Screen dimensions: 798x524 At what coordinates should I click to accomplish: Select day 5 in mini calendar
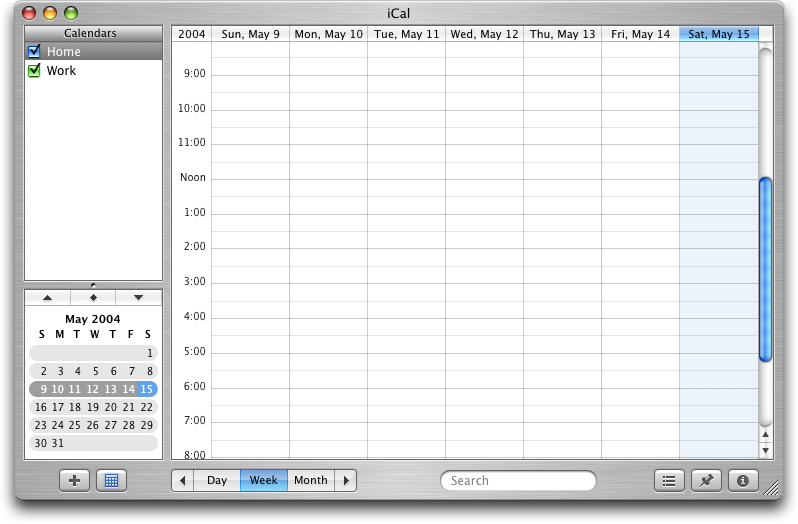coord(96,371)
